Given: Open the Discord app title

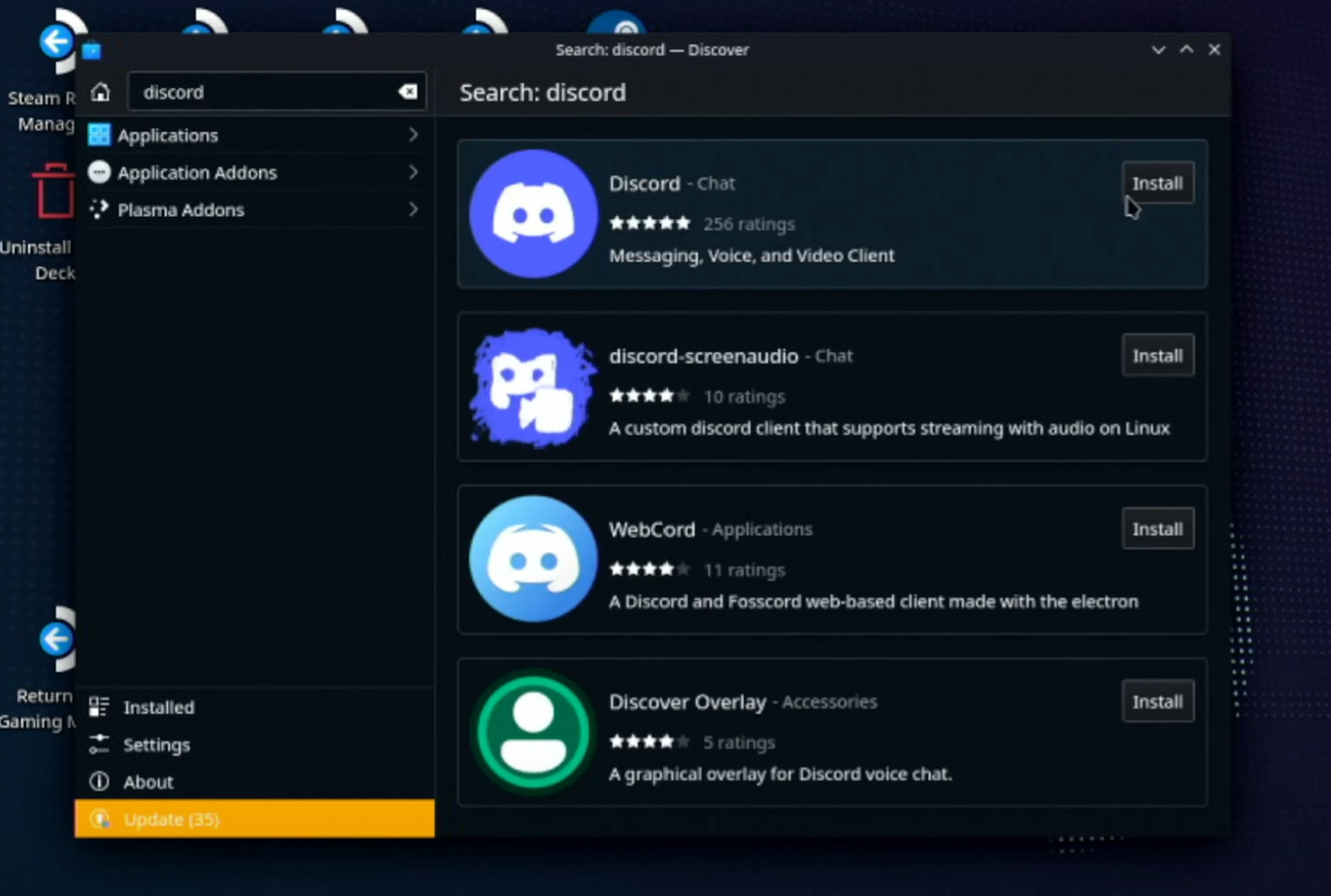Looking at the screenshot, I should [x=644, y=184].
